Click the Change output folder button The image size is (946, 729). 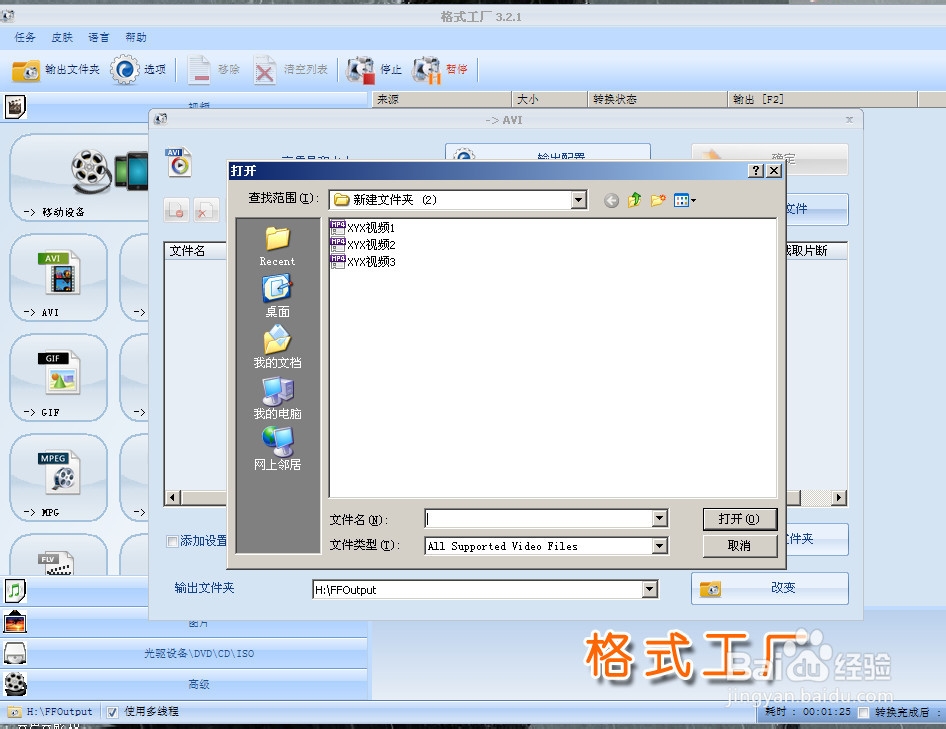click(770, 588)
